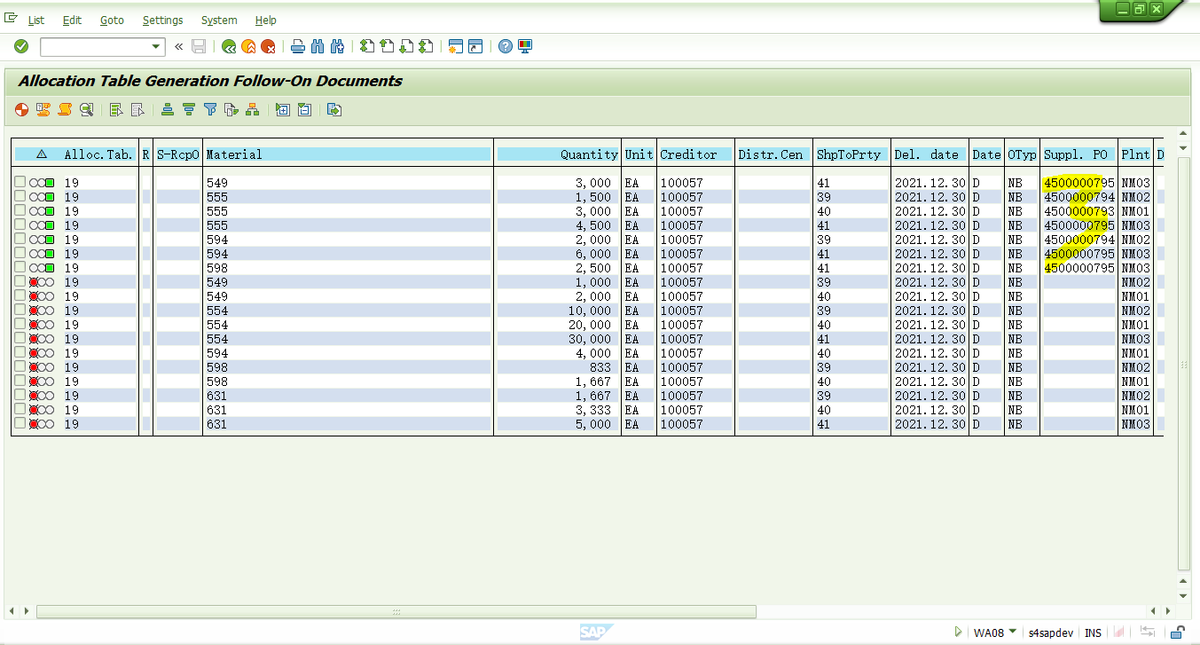Apply the Set Filter tool
Screen dimensions: 1200x645
pyautogui.click(x=210, y=110)
